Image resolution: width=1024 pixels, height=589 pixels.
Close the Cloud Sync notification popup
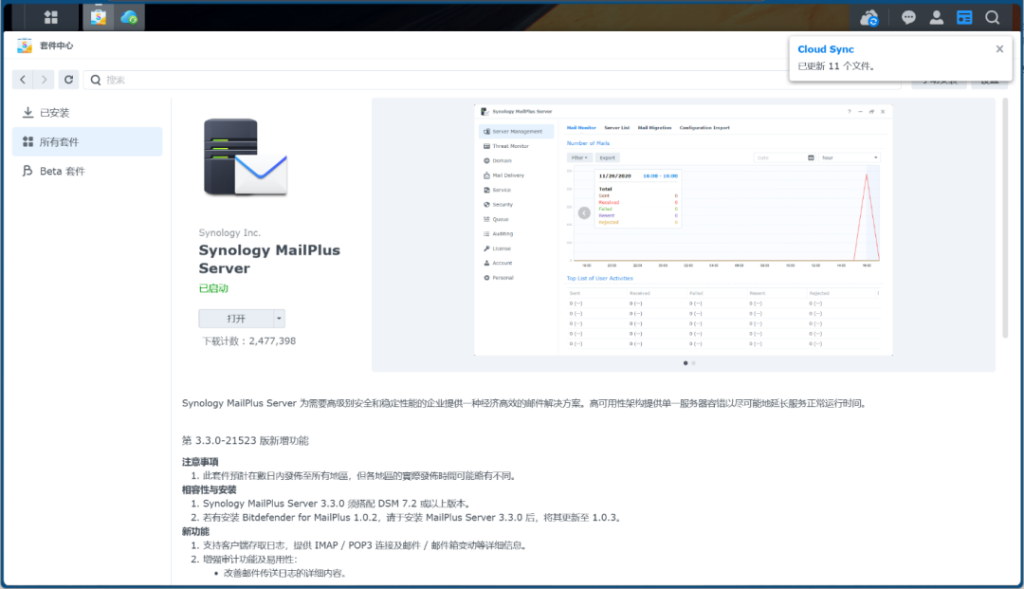point(999,49)
